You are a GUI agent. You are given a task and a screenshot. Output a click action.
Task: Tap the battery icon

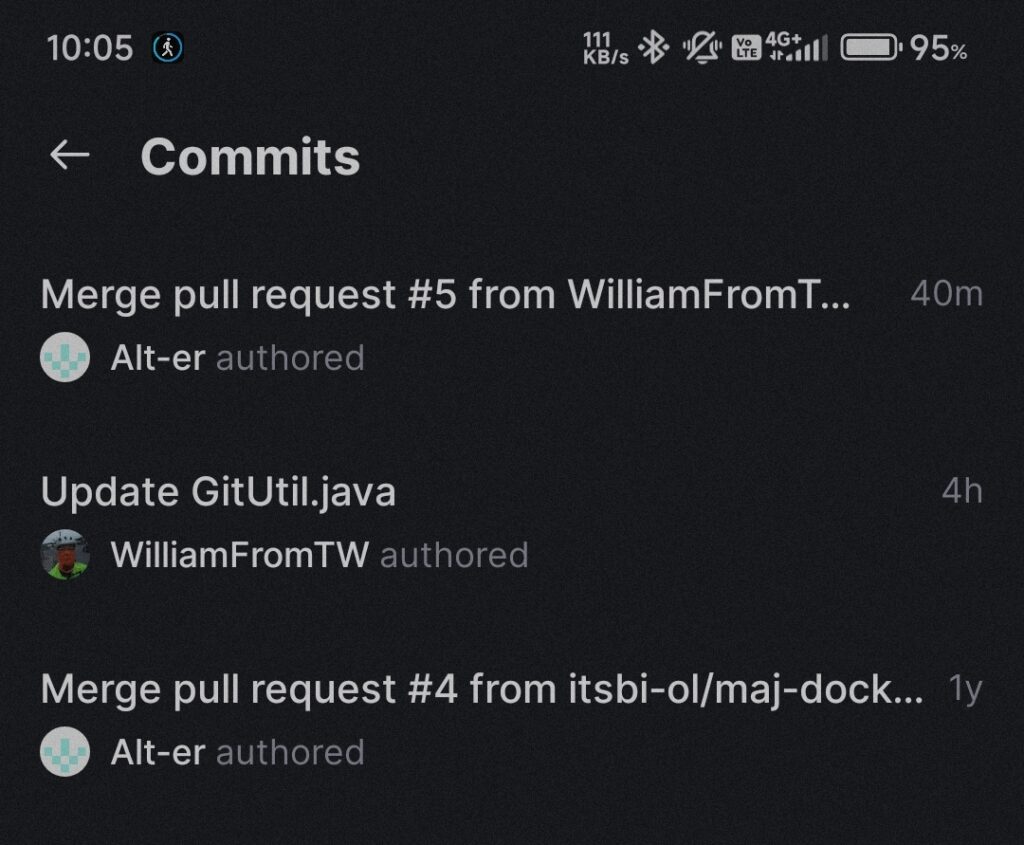click(x=871, y=48)
